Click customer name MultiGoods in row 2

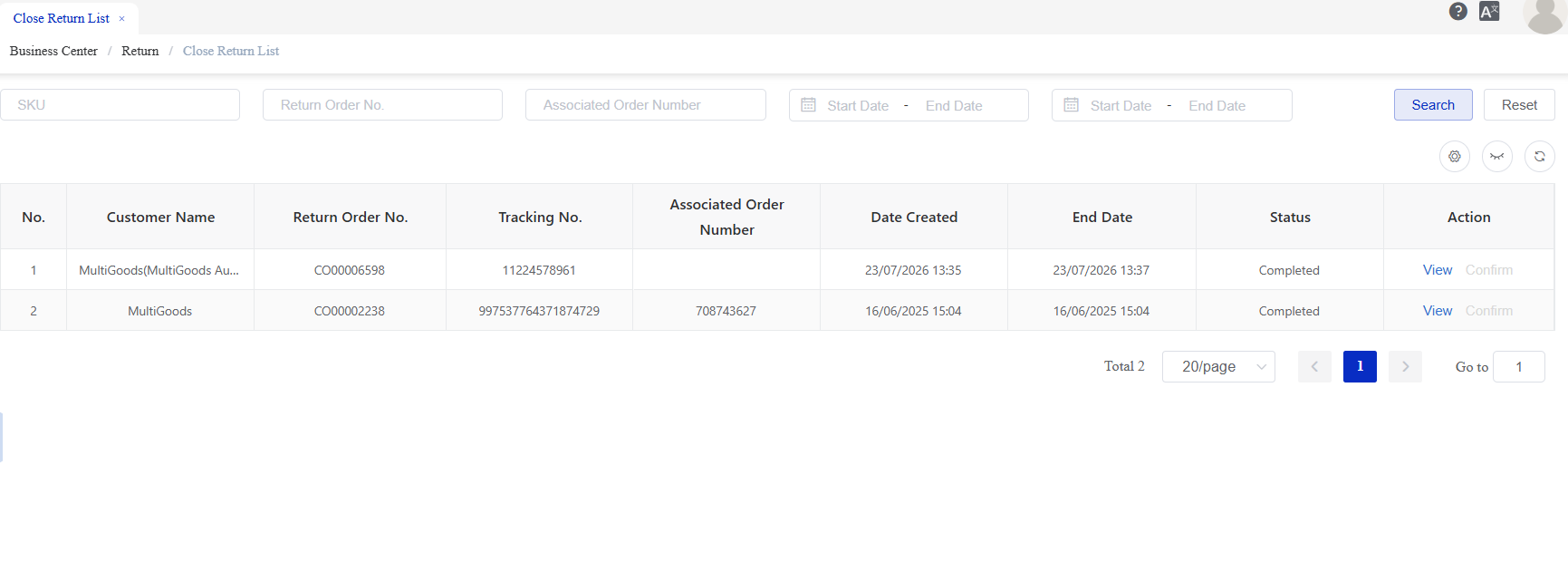pyautogui.click(x=159, y=311)
